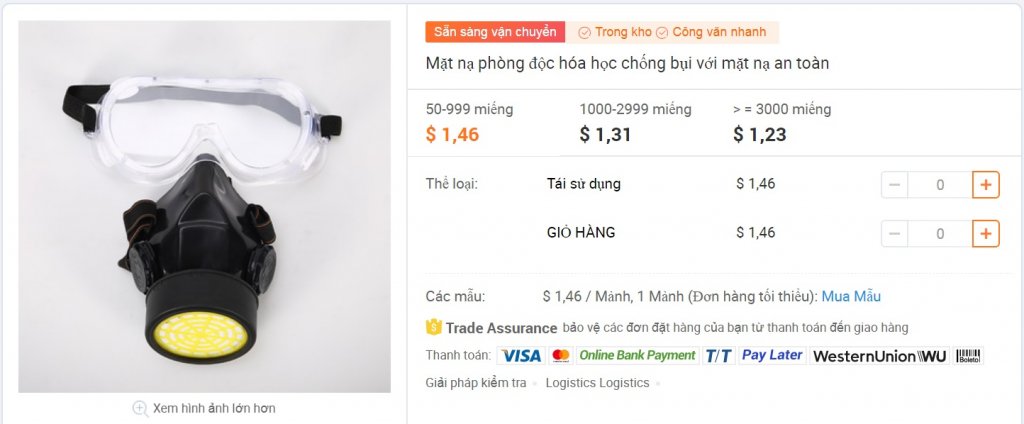
Task: Decrease quantity for Tái sử dụng
Action: click(894, 185)
